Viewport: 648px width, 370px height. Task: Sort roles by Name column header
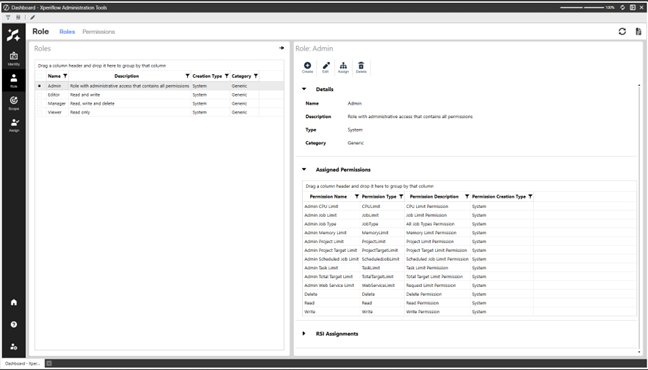pyautogui.click(x=54, y=76)
